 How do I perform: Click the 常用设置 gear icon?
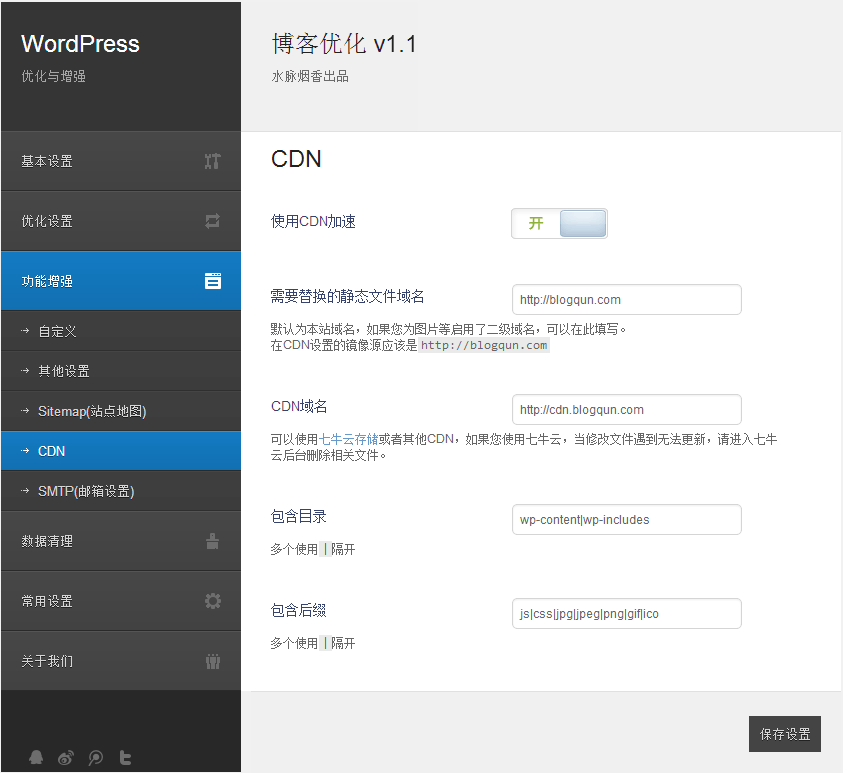click(213, 600)
